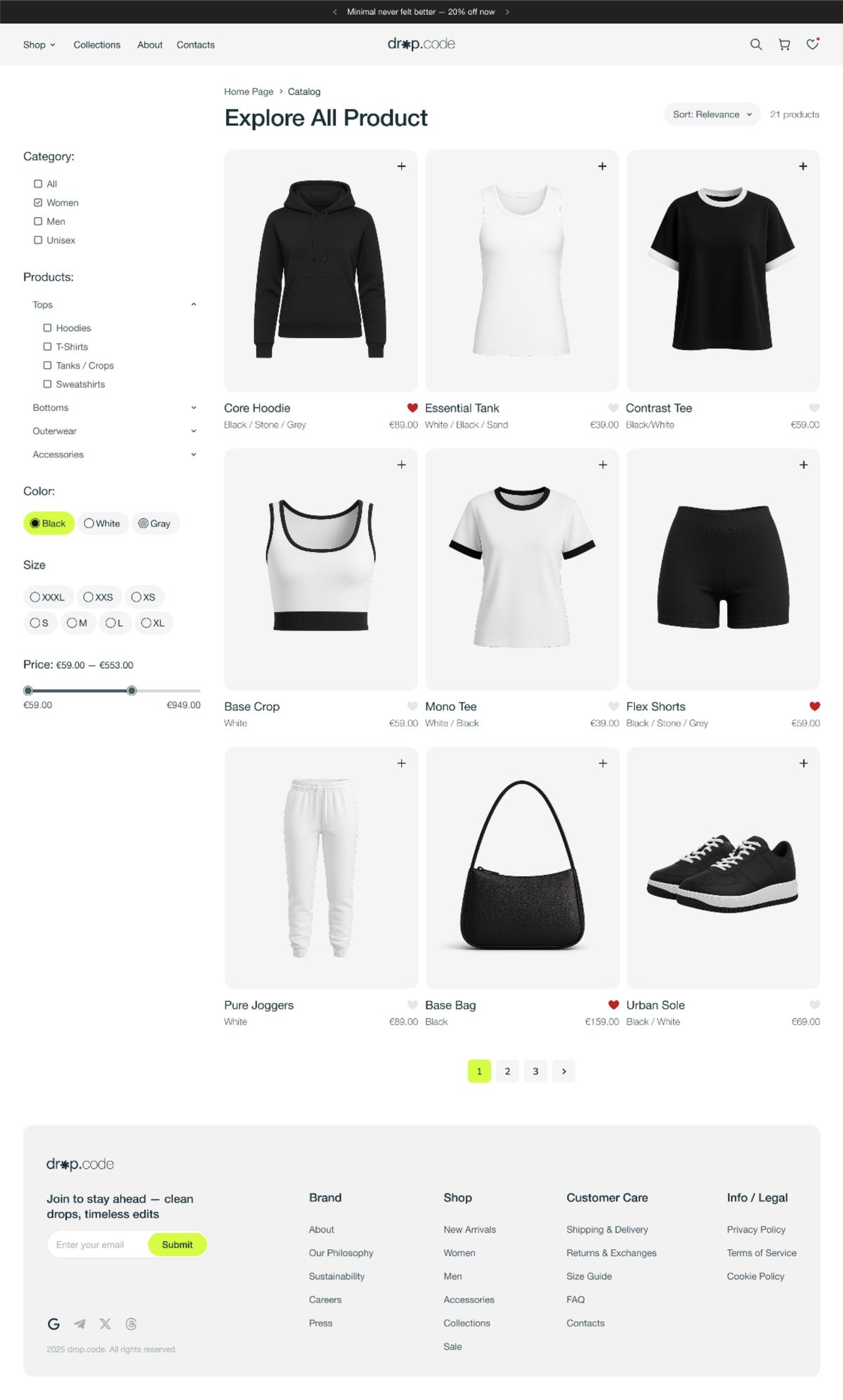Go to page 2 of results
This screenshot has height=1400, width=843.
[507, 1071]
